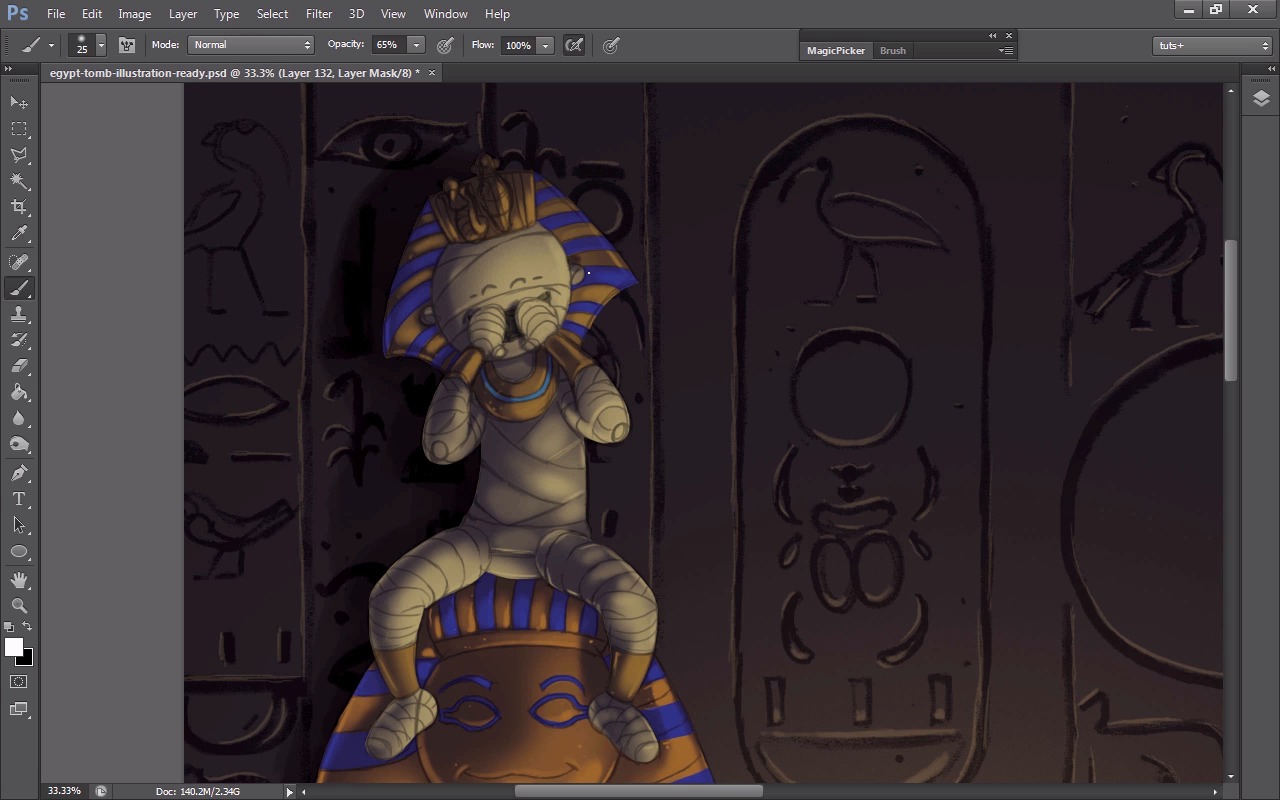Enable airbrush-style build-up effects
The width and height of the screenshot is (1280, 800).
coord(574,45)
